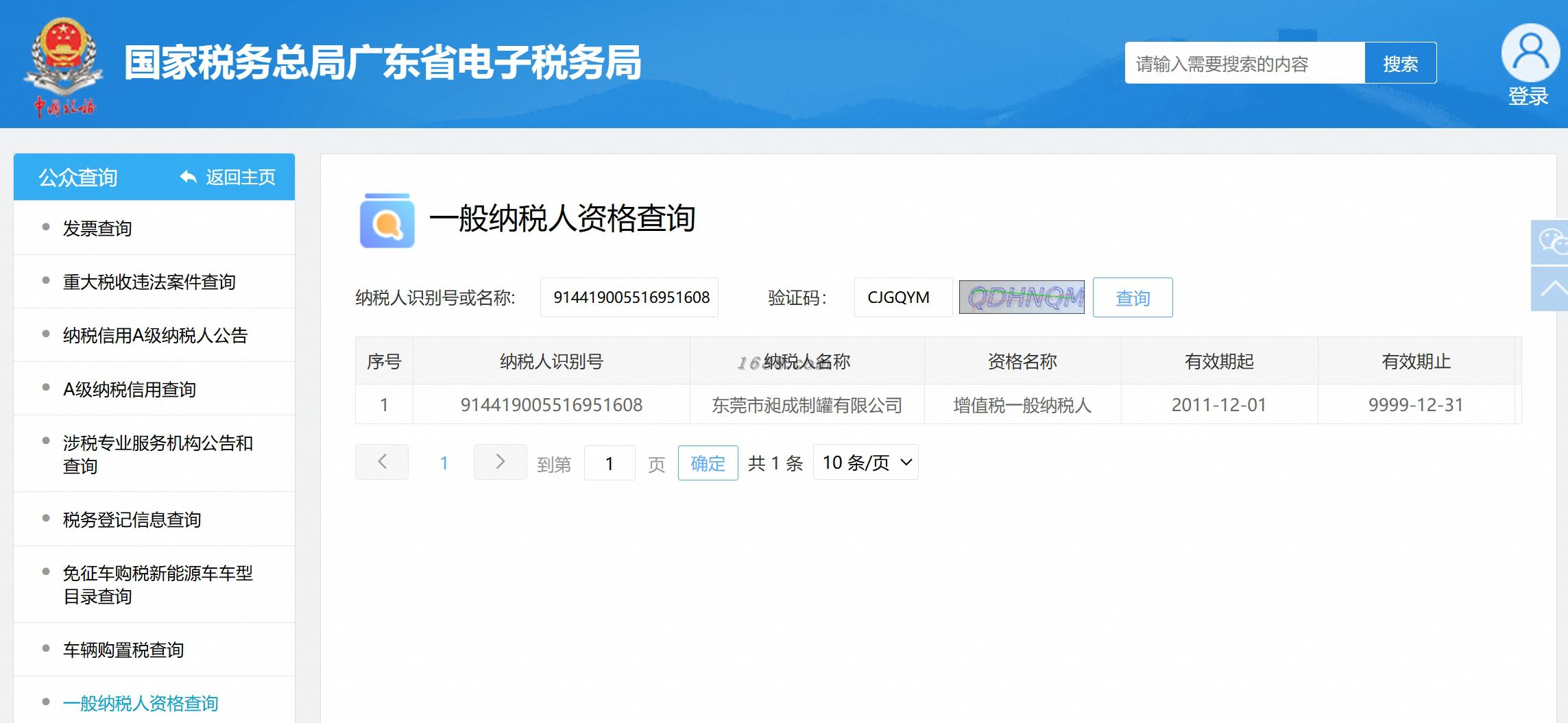1568x723 pixels.
Task: Click the user avatar login icon
Action: (x=1530, y=53)
